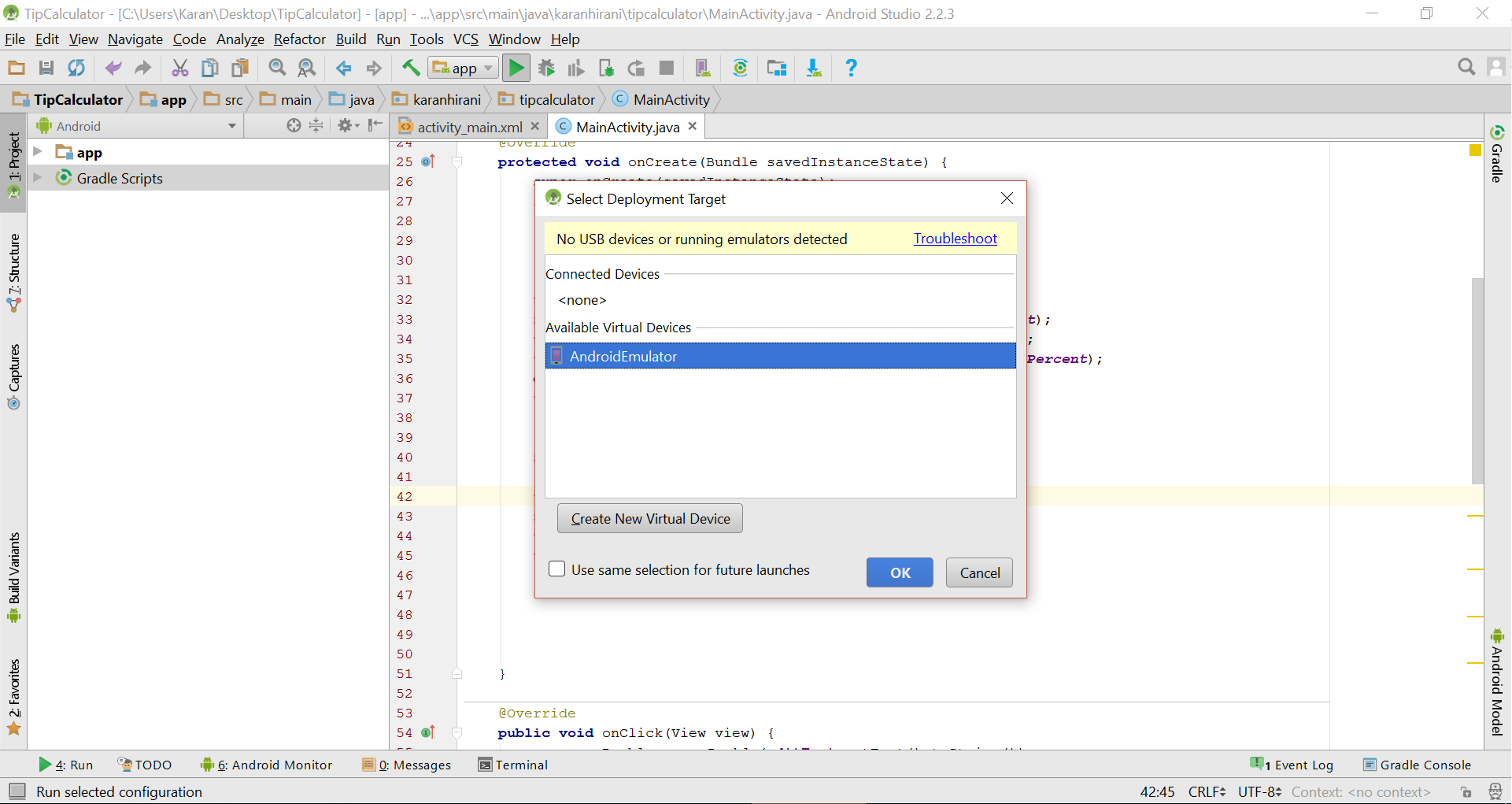Open the Terminal tool window
The width and height of the screenshot is (1512, 804).
[x=513, y=765]
